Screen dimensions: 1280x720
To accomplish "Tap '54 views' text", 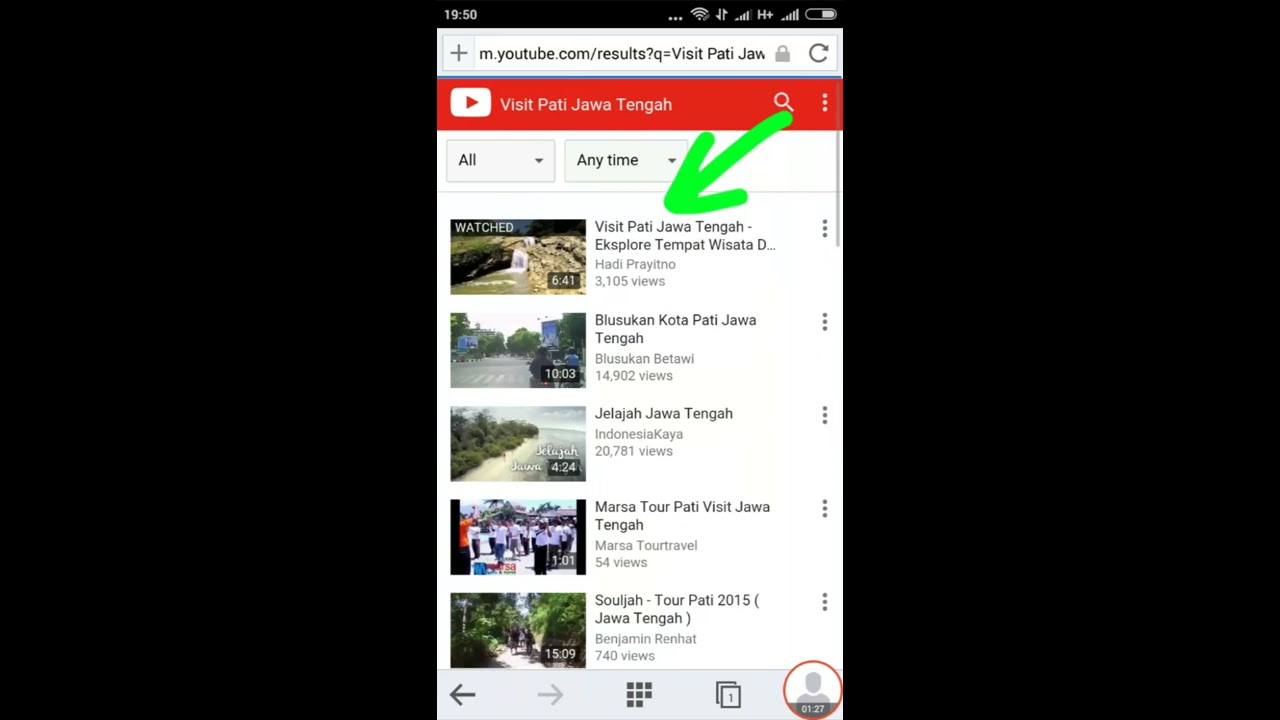I will point(621,562).
